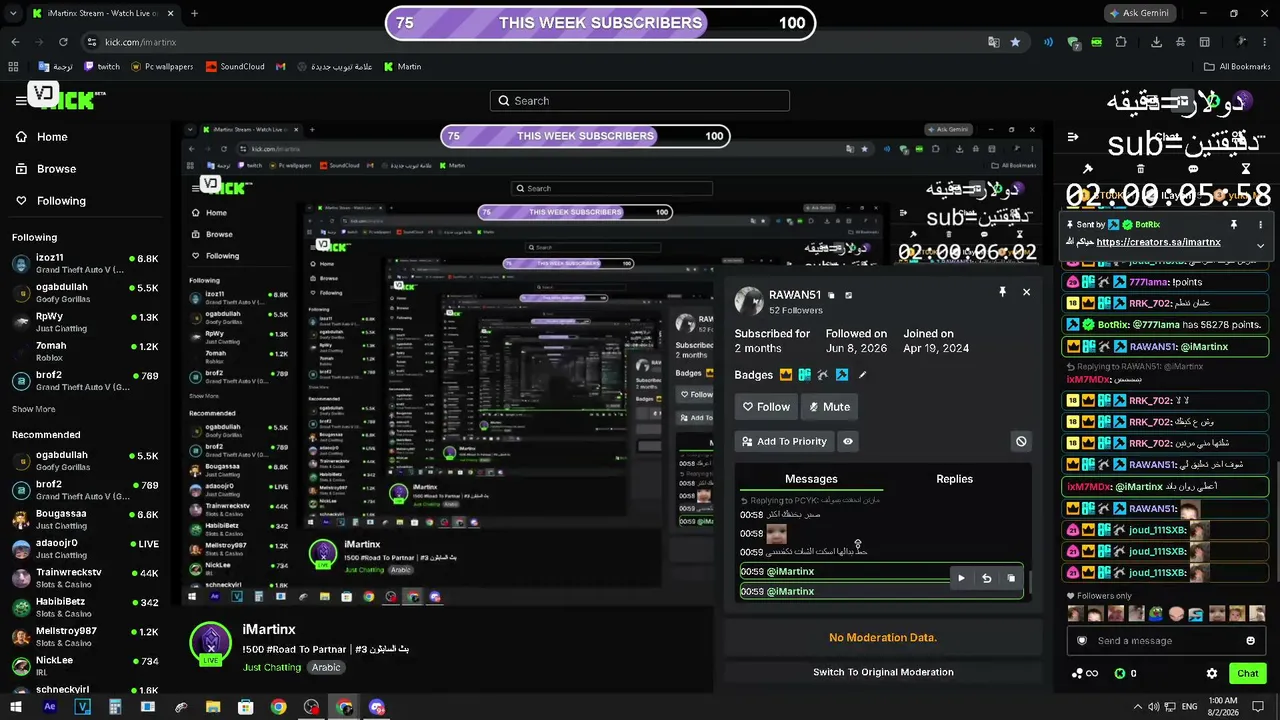Open Trainwreckstv in Recommended list
Viewport: 1280px width, 720px height.
pos(85,578)
